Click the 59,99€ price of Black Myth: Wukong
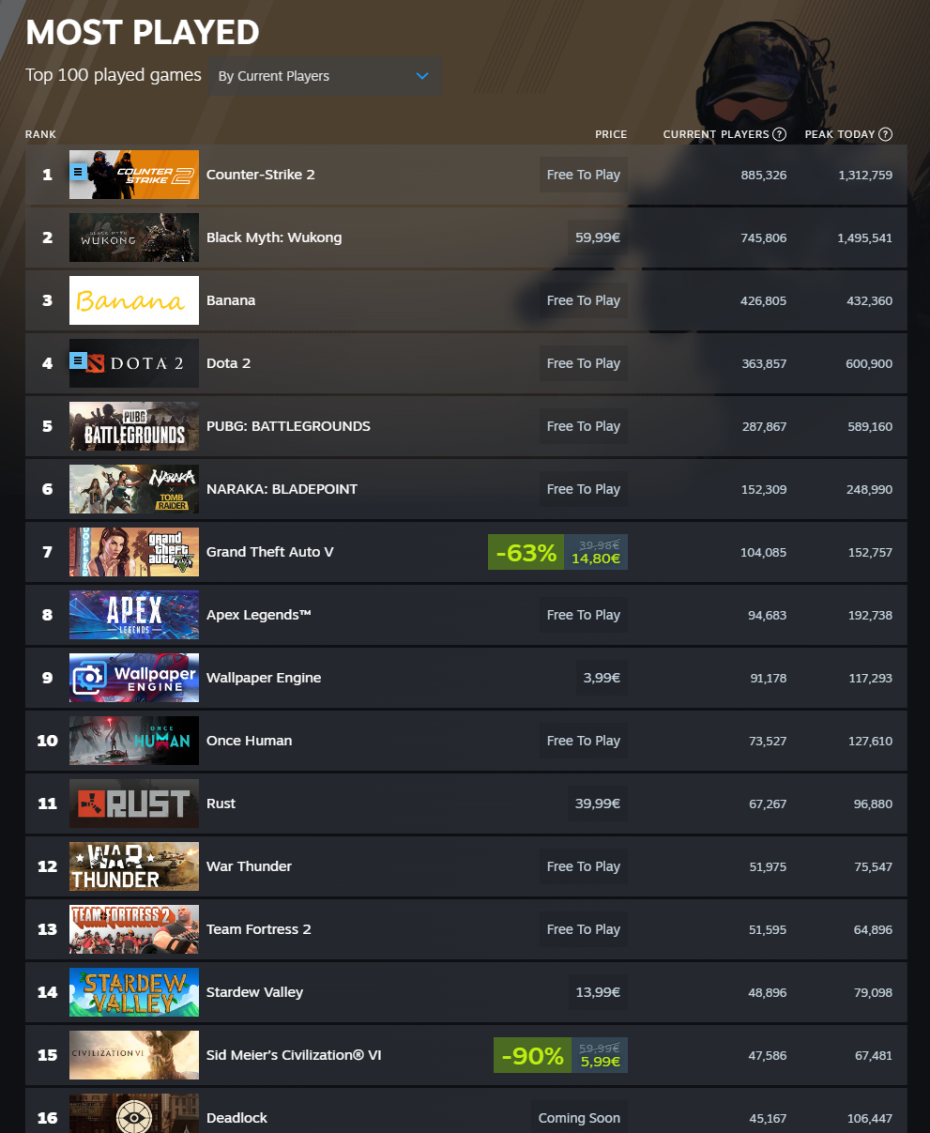The width and height of the screenshot is (930, 1133). point(598,238)
